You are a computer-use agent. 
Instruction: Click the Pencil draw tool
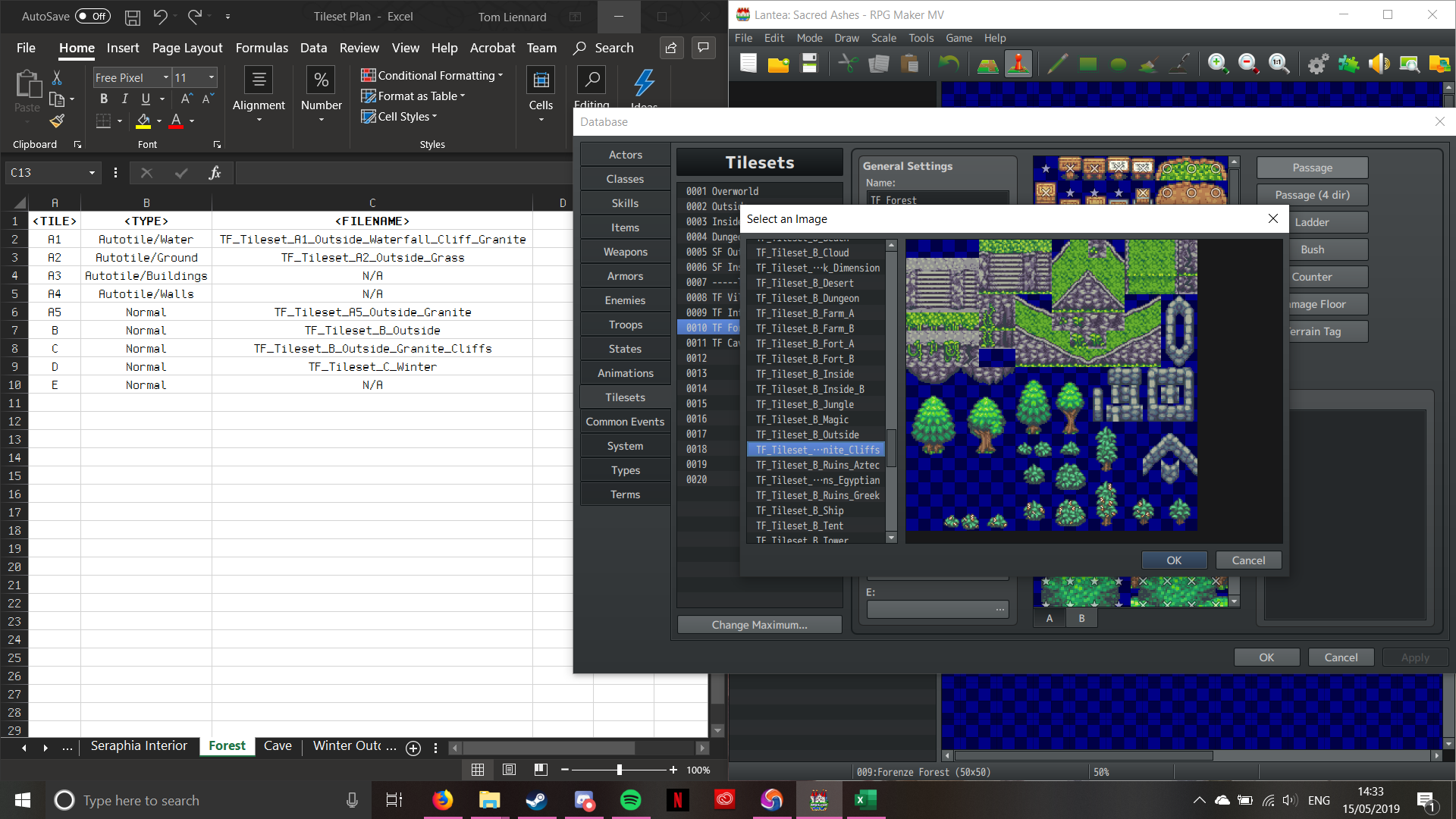point(1057,64)
